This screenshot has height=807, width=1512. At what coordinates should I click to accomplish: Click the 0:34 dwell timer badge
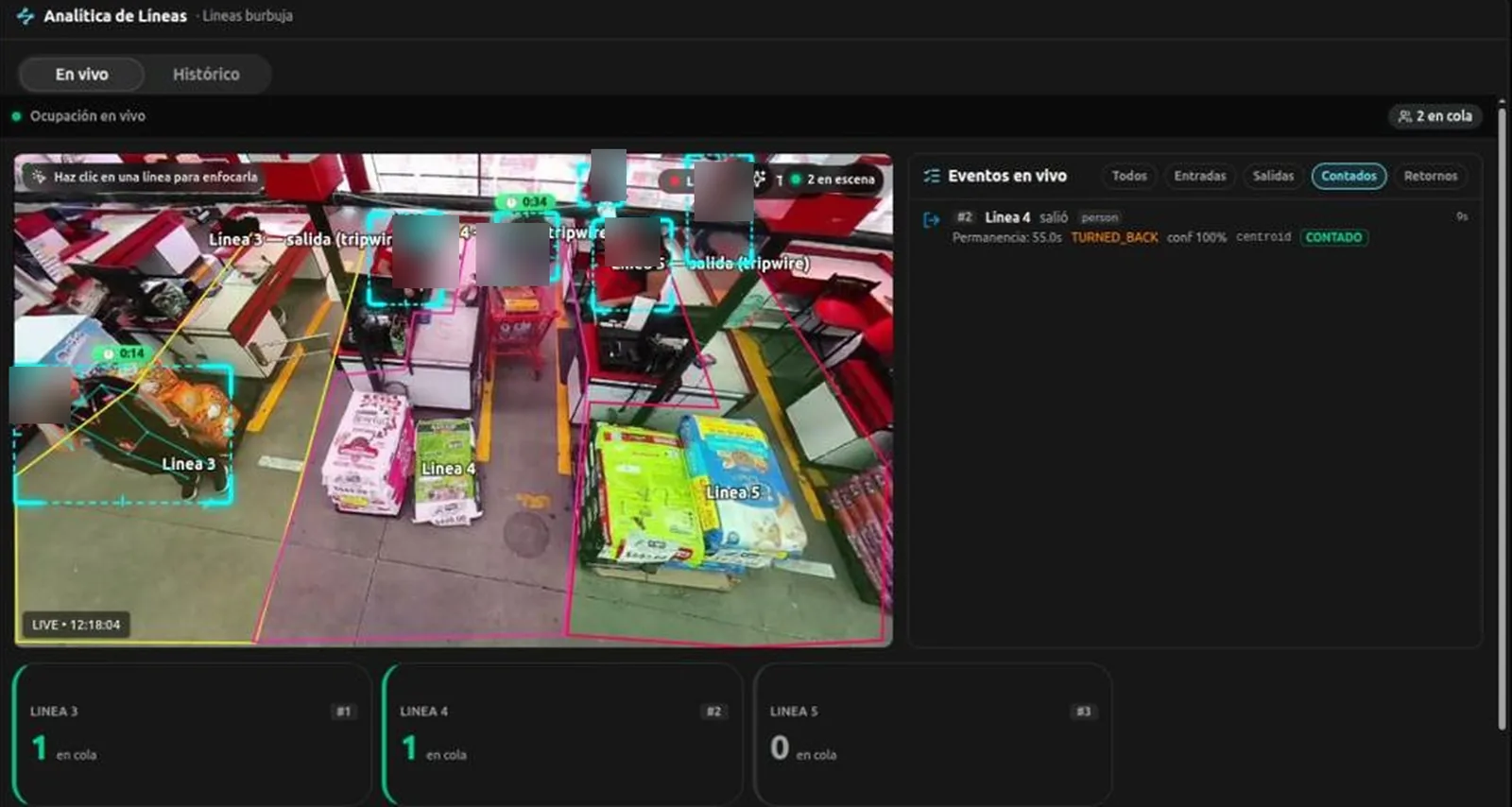[526, 202]
